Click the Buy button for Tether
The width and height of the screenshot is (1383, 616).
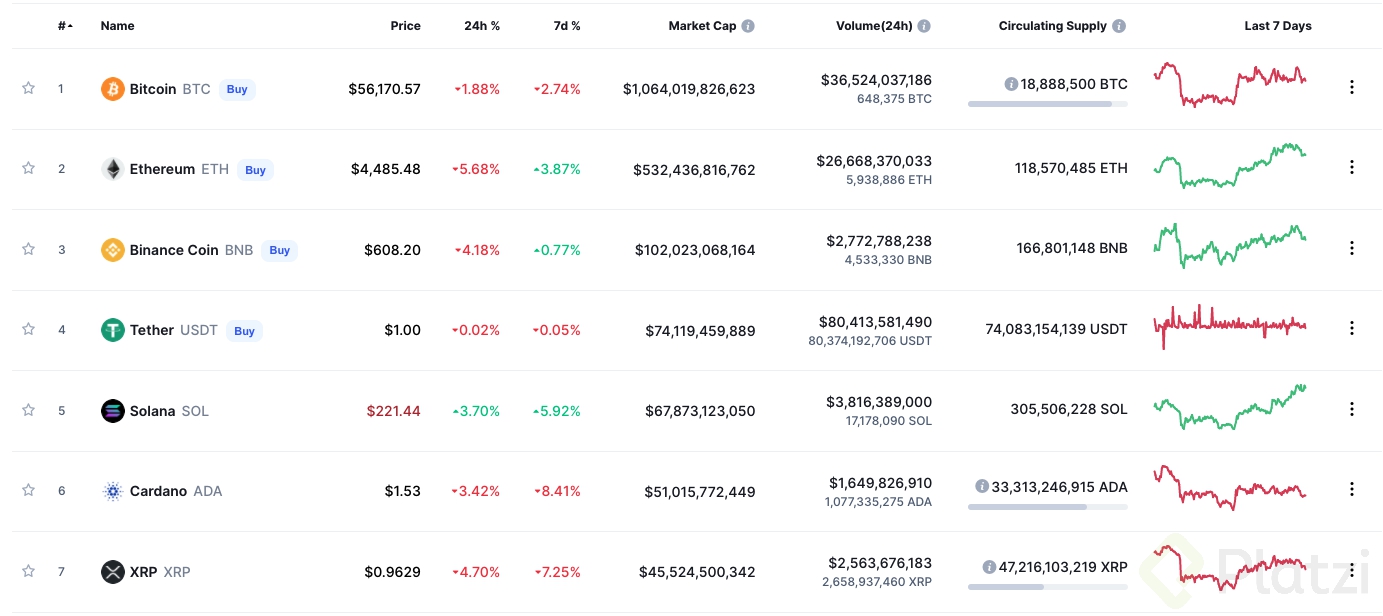tap(244, 331)
